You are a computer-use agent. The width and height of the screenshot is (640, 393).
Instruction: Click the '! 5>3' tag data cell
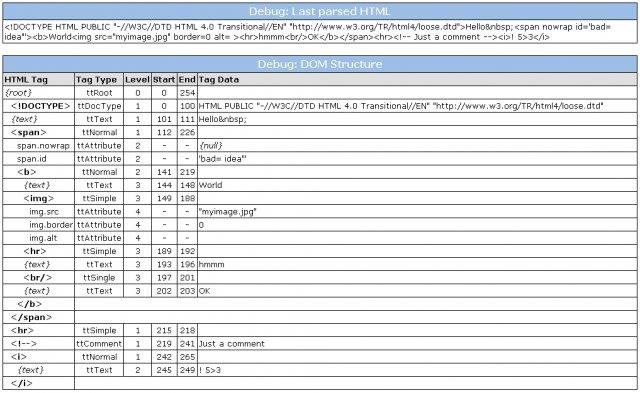coord(417,370)
